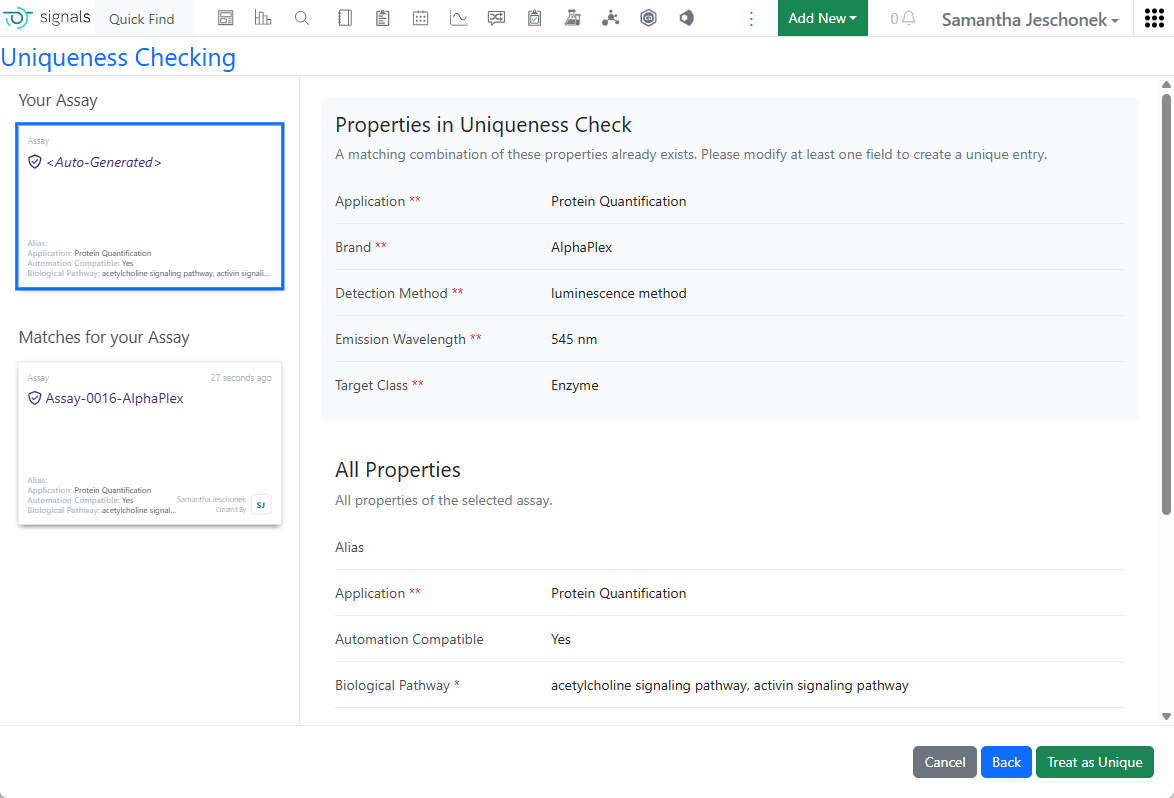The width and height of the screenshot is (1174, 798).
Task: Open the lab flask icon
Action: point(573,18)
